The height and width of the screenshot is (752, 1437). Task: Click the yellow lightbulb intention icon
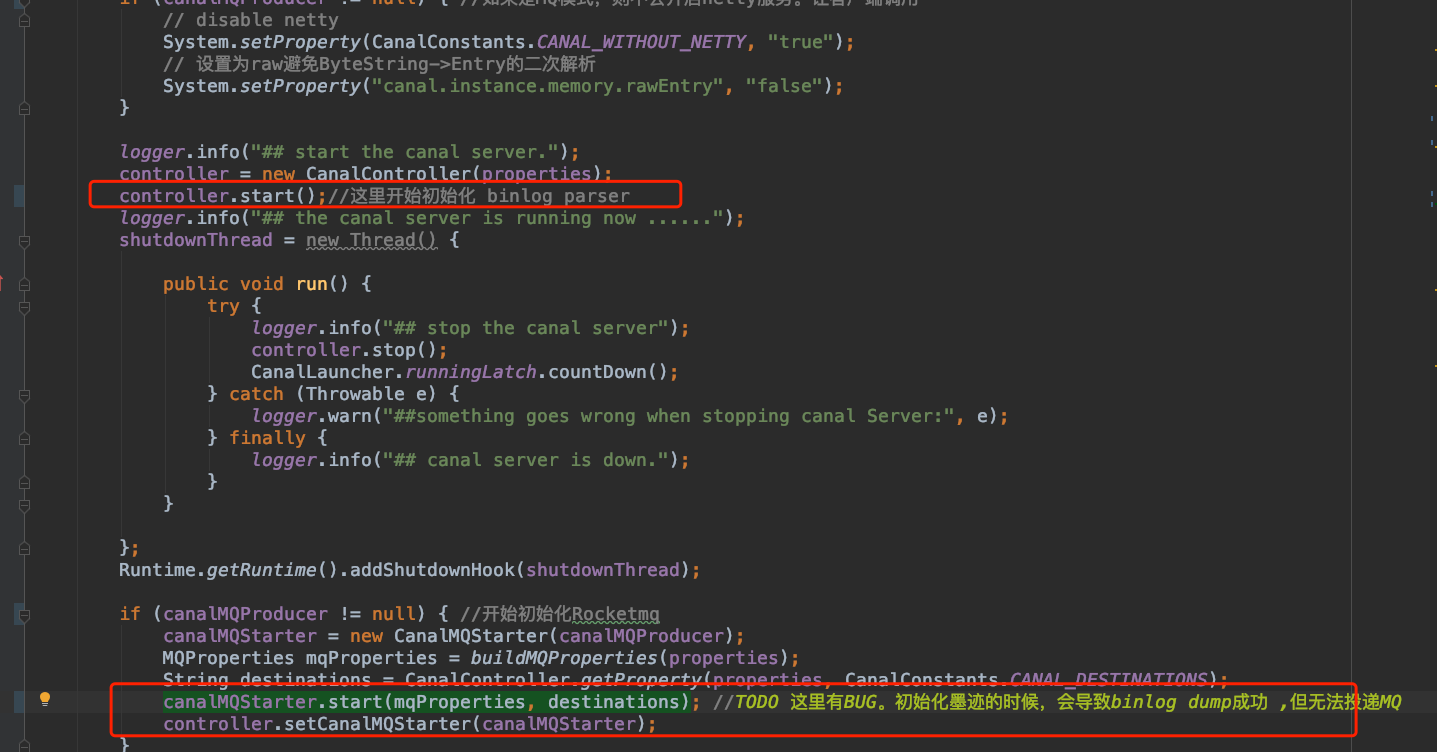click(x=44, y=698)
